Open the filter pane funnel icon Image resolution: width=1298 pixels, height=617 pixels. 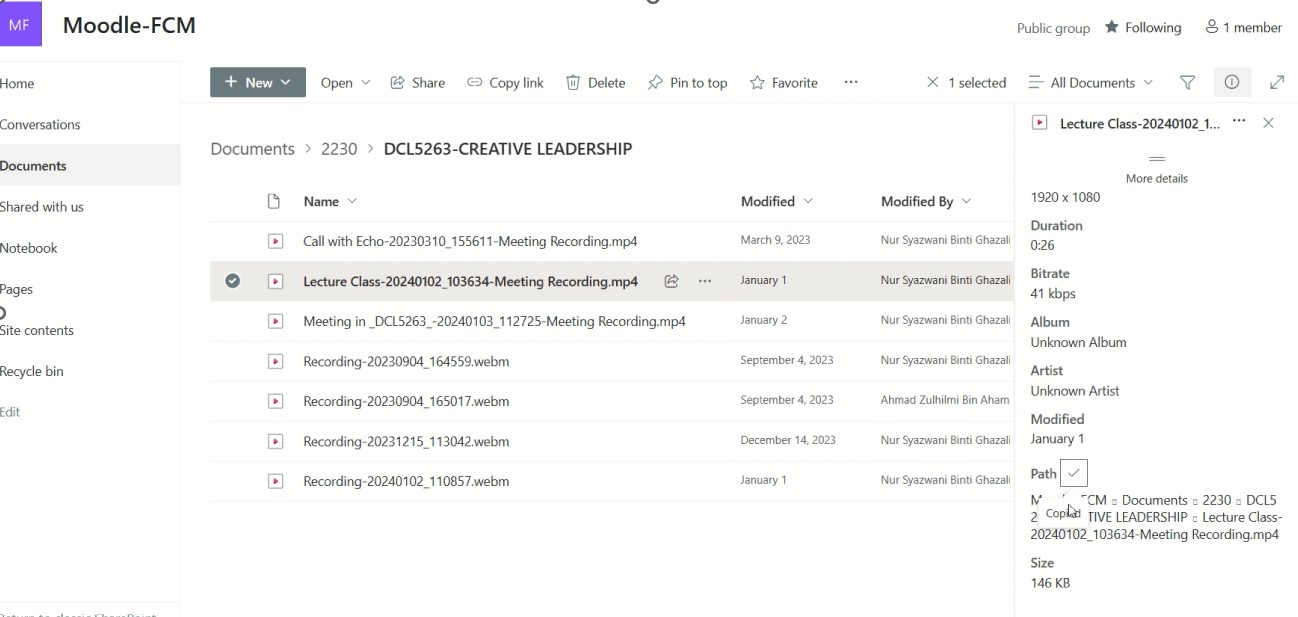tap(1187, 83)
